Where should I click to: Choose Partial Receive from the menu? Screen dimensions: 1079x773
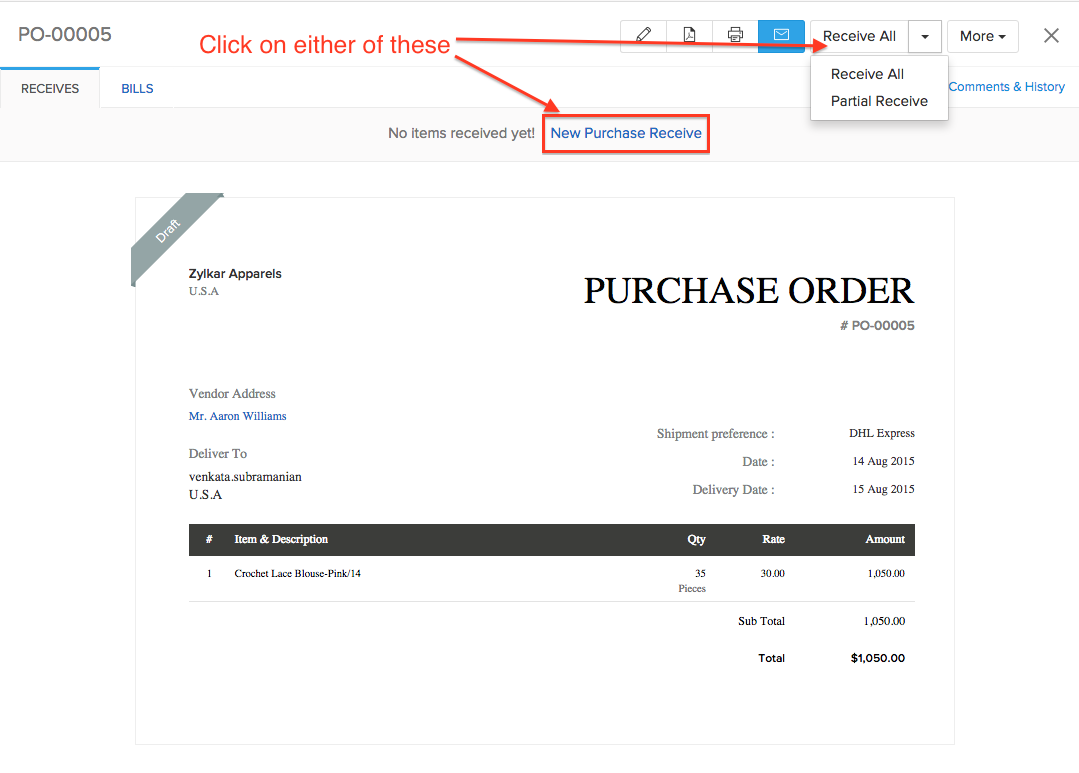coord(878,101)
